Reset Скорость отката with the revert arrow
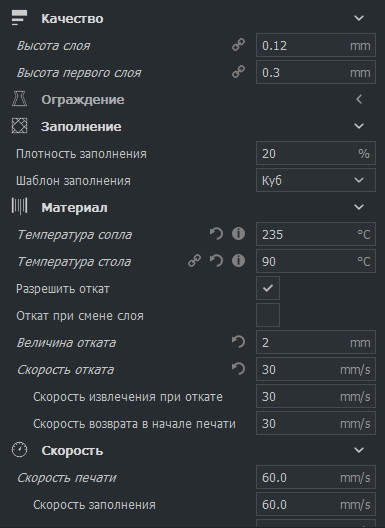385x528 pixels. [238, 369]
